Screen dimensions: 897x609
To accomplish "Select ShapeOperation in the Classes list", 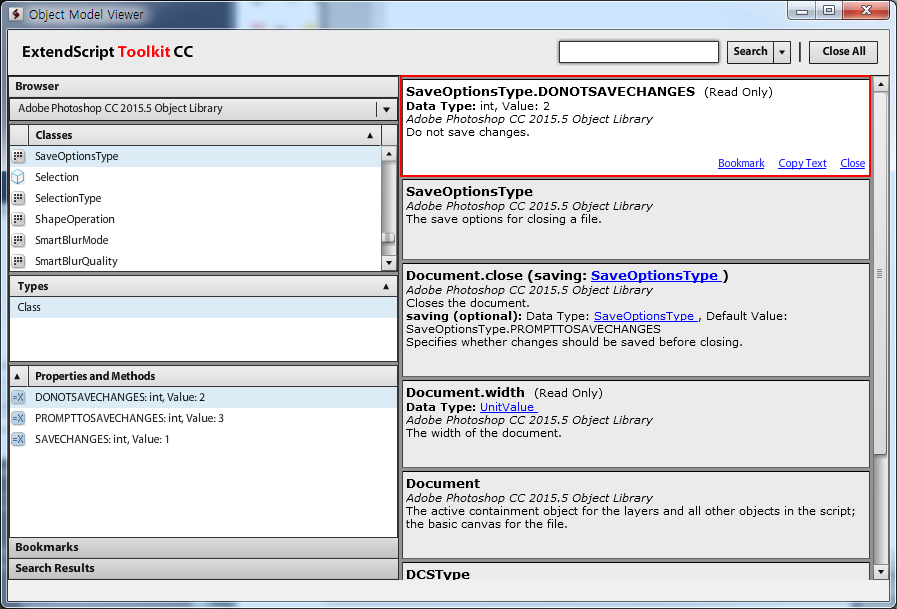I will (196, 219).
